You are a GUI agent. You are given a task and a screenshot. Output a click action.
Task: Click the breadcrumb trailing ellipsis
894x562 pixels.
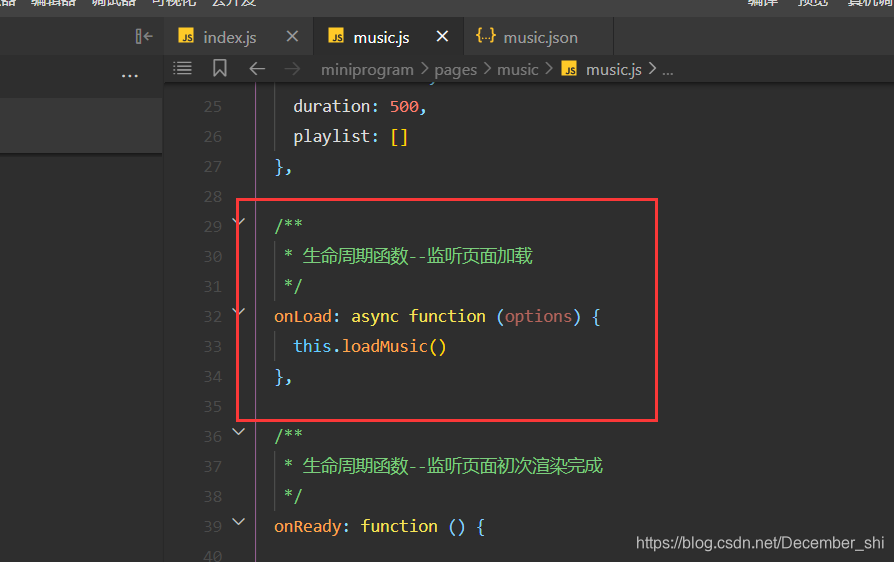click(668, 71)
